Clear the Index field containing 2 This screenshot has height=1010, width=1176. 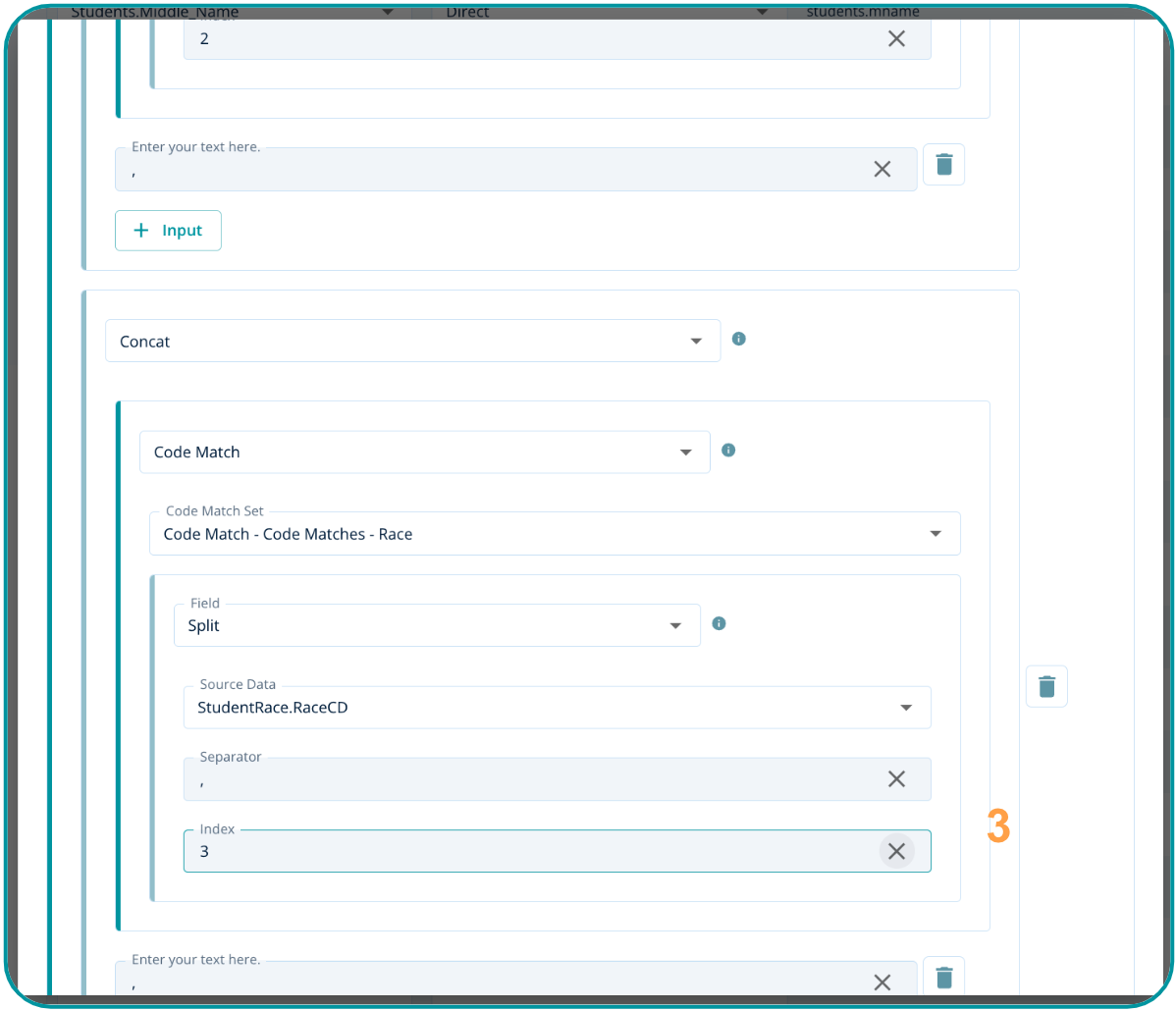[896, 39]
